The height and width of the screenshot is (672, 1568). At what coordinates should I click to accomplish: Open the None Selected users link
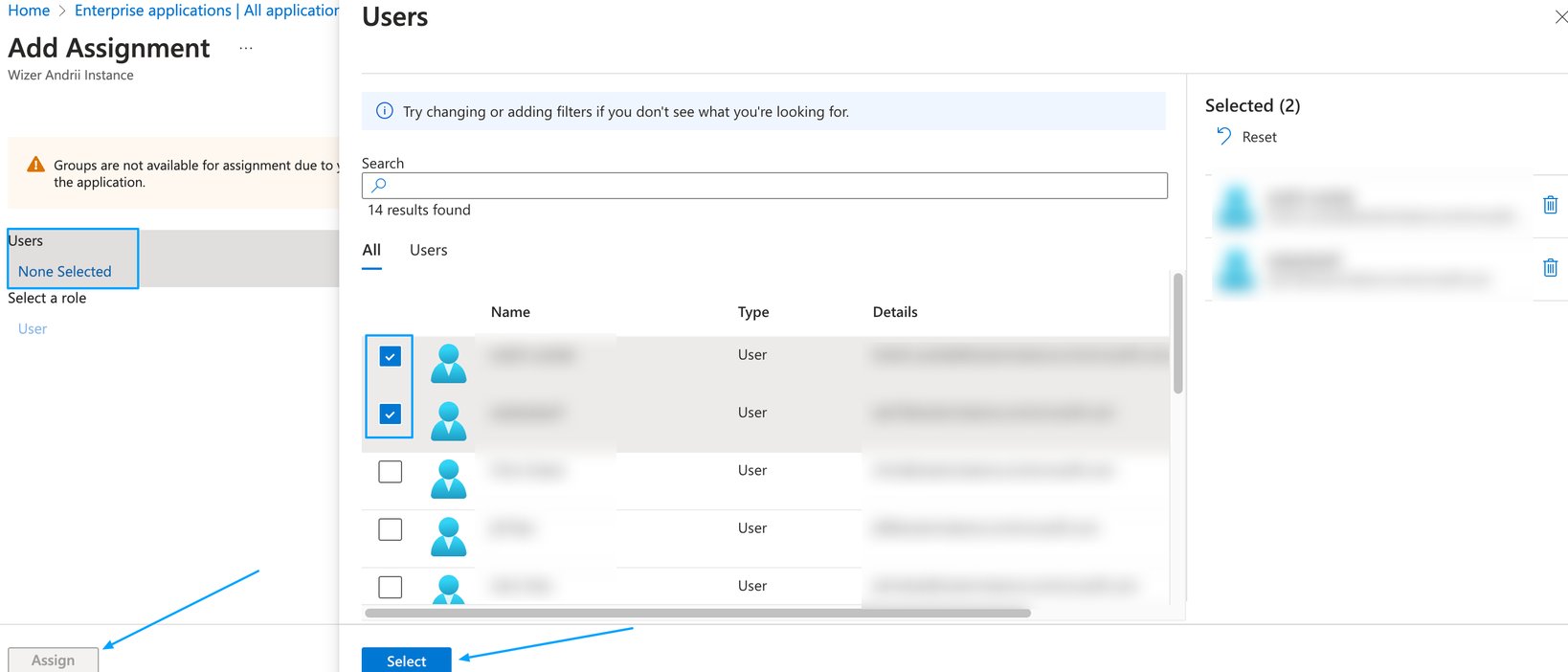tap(64, 272)
